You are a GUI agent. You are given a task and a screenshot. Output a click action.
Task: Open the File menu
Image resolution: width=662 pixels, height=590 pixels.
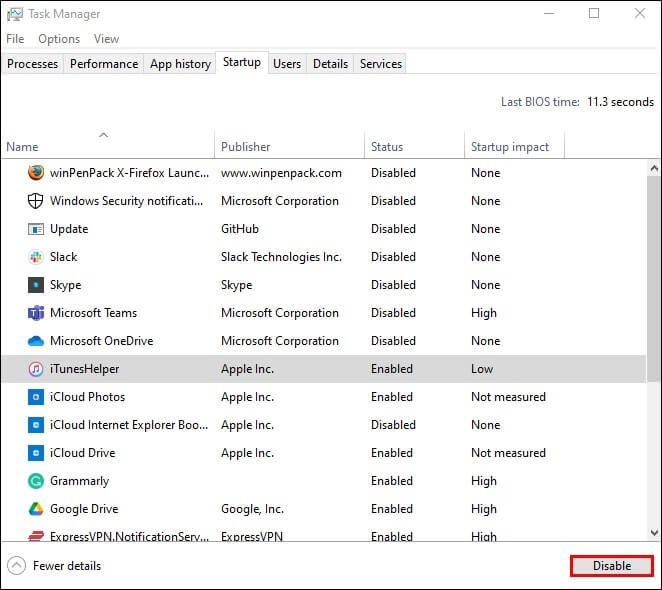coord(15,39)
